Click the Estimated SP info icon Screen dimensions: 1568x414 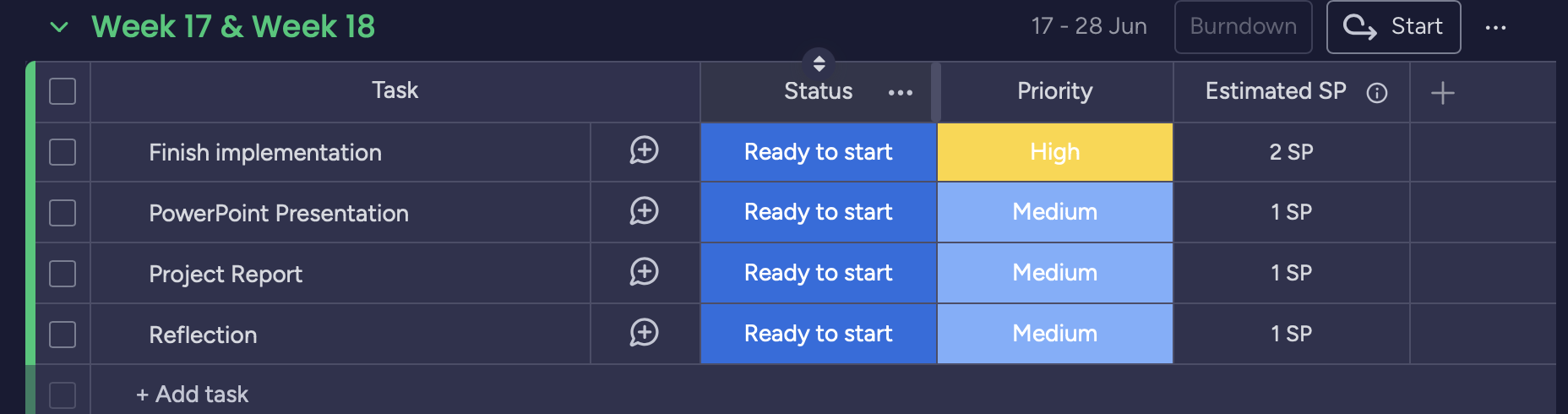pos(1377,93)
